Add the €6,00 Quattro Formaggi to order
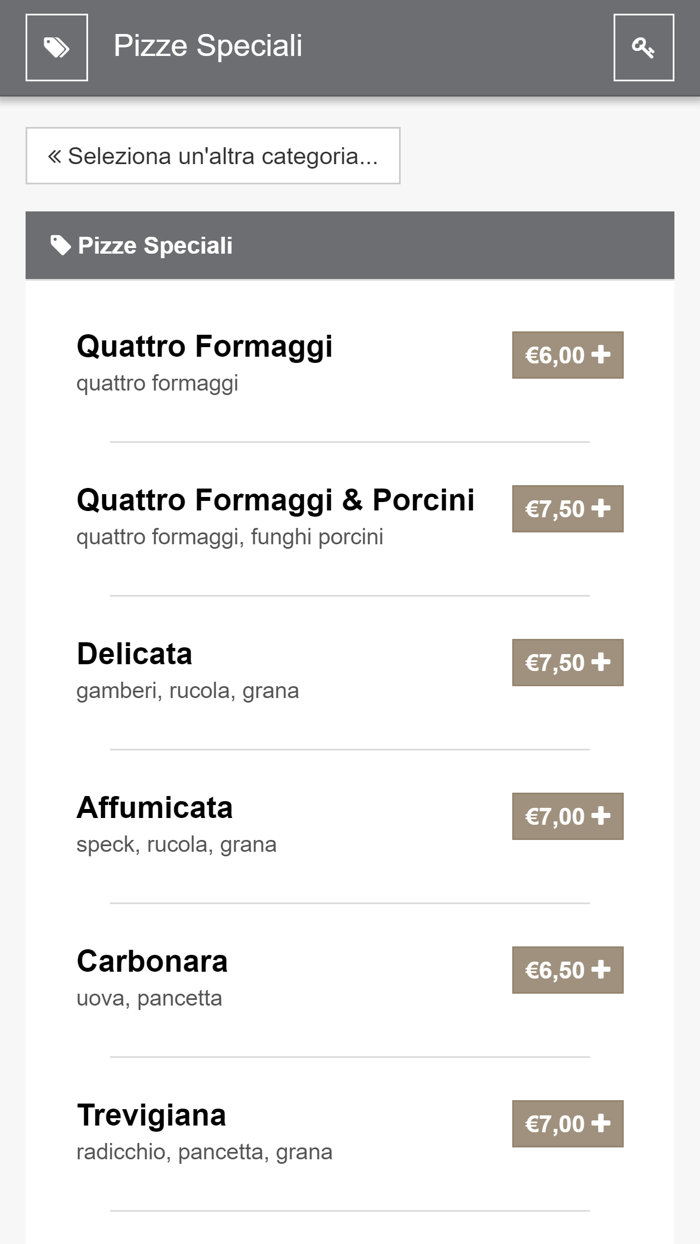Screen dimensions: 700x1244 pos(567,354)
